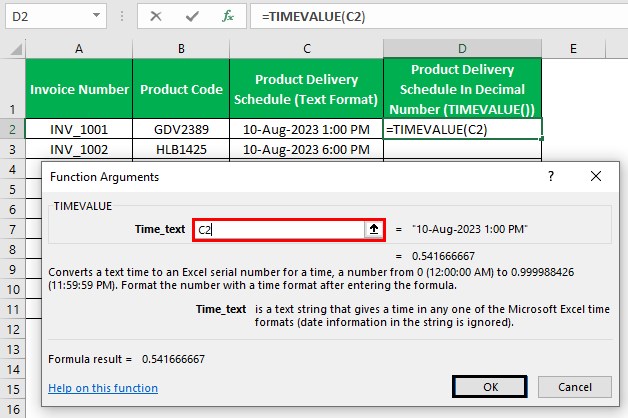Close the Function Arguments dialog
The height and width of the screenshot is (418, 628).
[596, 176]
